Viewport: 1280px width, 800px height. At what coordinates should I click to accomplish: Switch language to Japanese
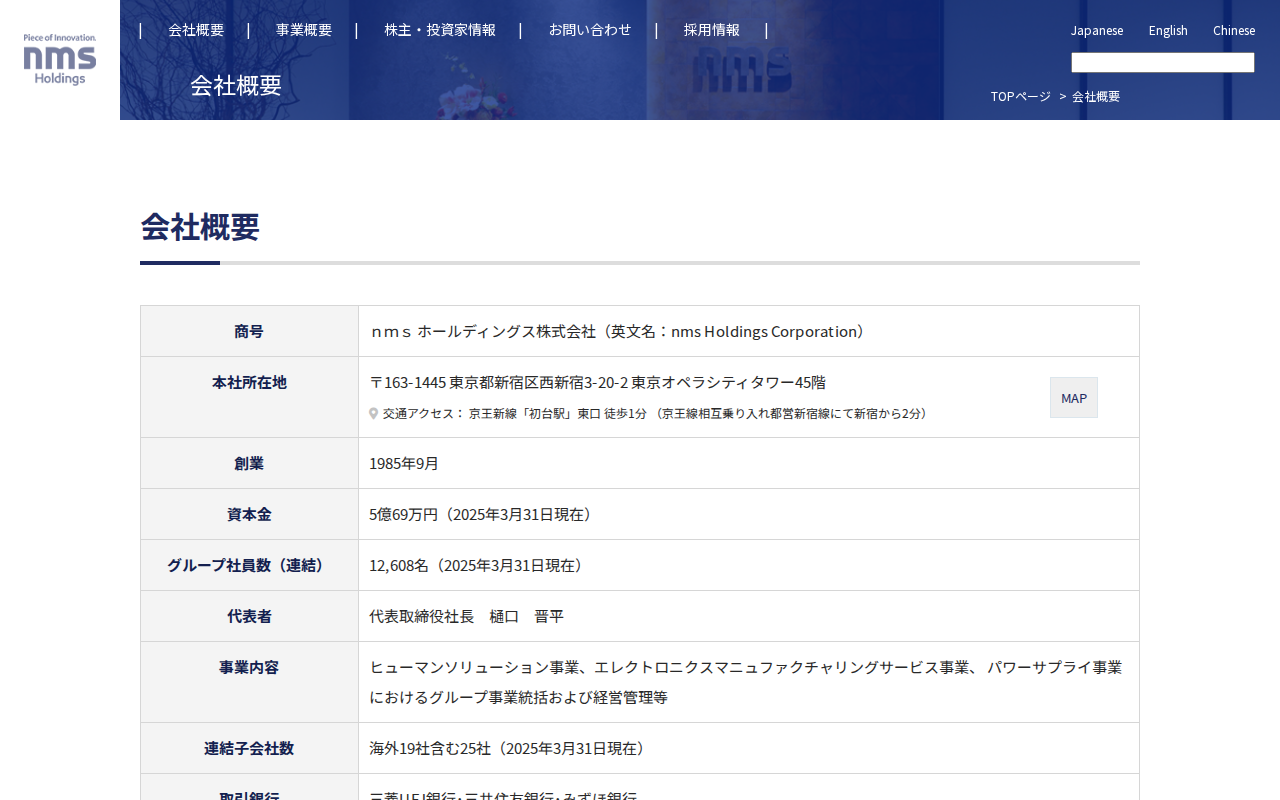1097,30
